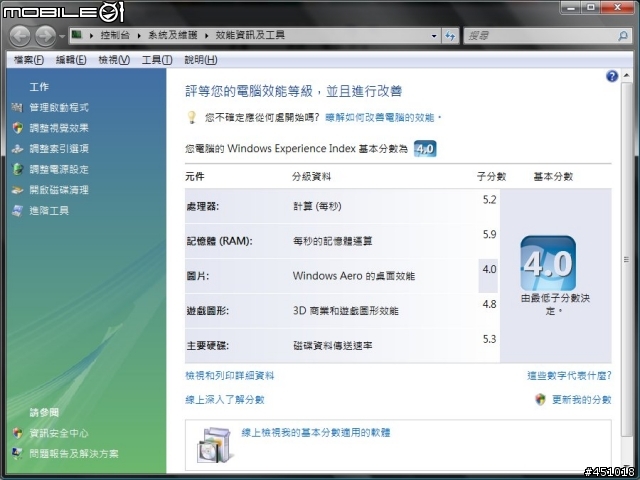Click the large 4.0 base score badge
This screenshot has height=480, width=640.
point(548,263)
